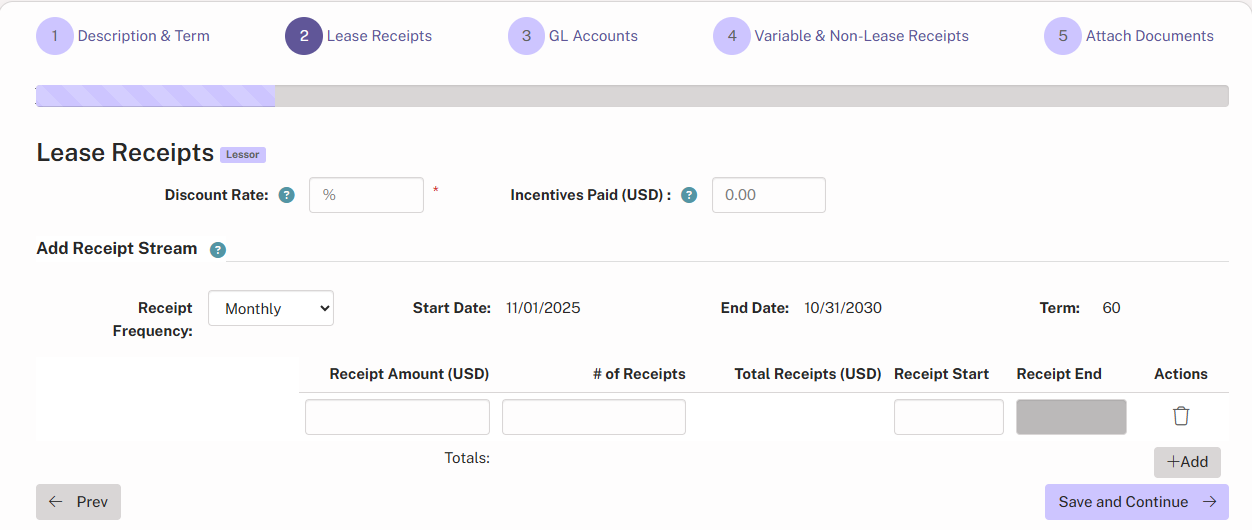
Task: Select the Receipt Start date field
Action: tap(948, 417)
